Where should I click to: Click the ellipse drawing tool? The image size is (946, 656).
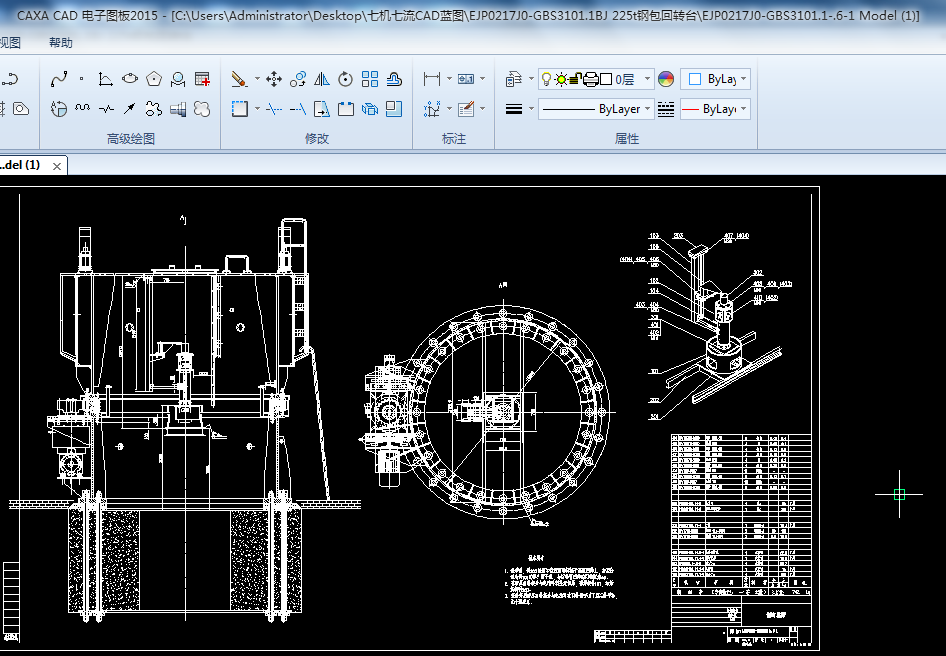coord(130,78)
